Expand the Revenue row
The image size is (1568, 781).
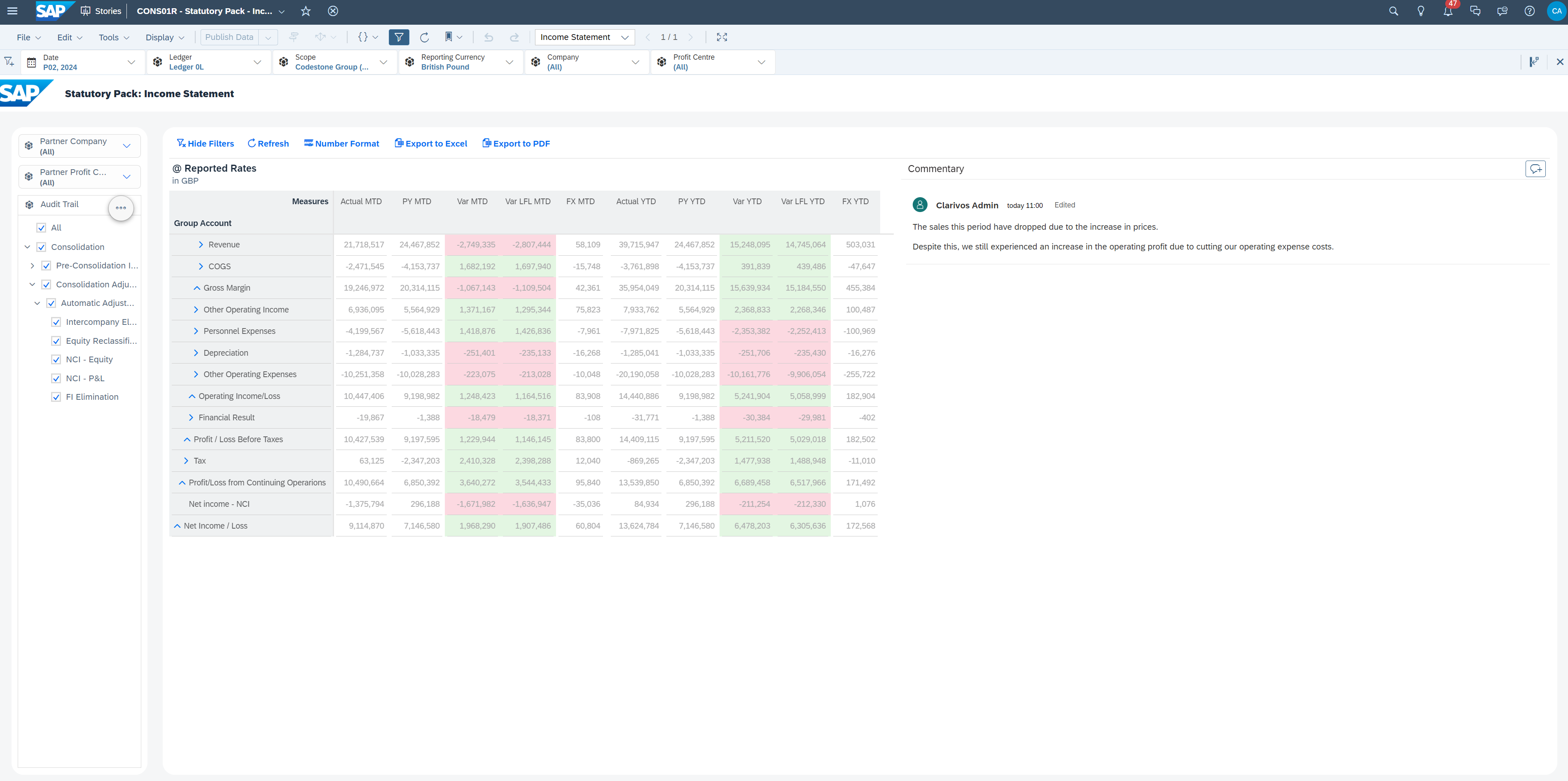pos(201,245)
